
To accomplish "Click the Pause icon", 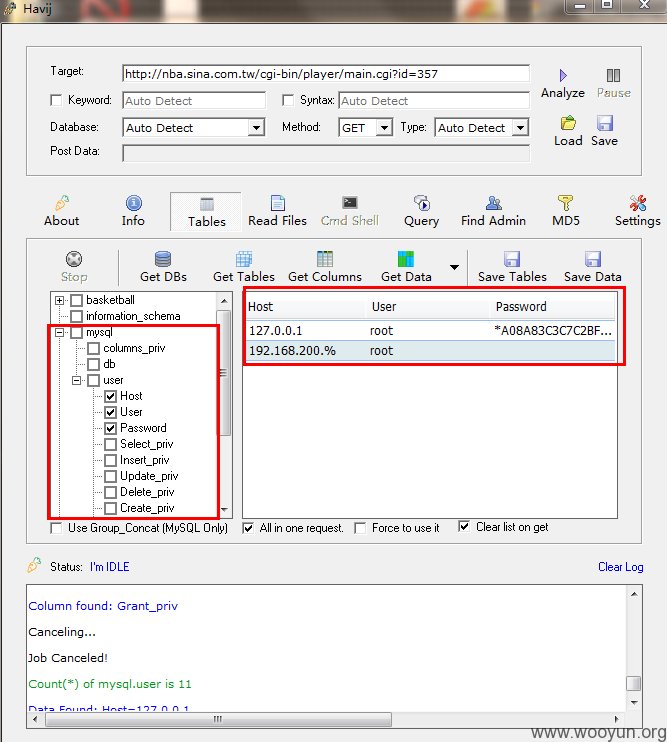I will [613, 76].
